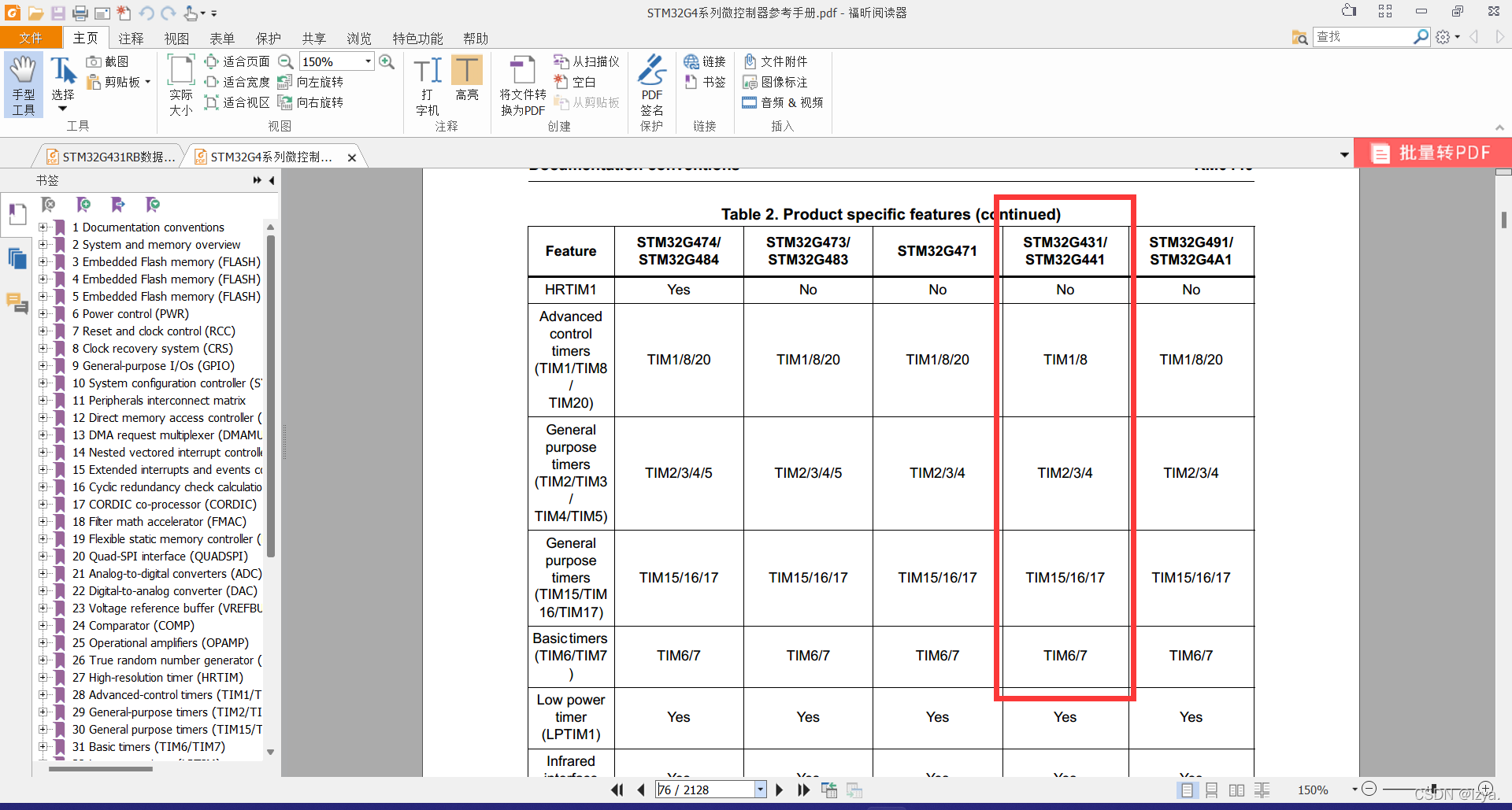Open the Pages thumbnail panel icon
The height and width of the screenshot is (810, 1512).
17,258
